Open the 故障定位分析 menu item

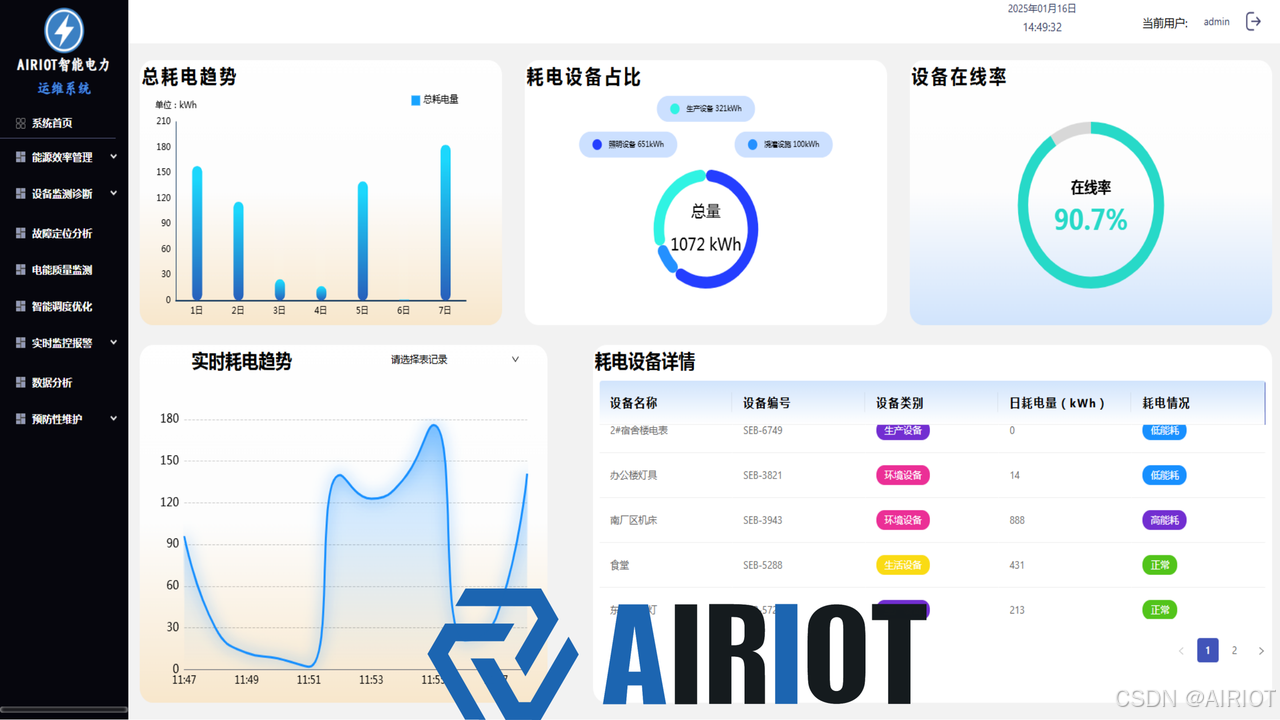pos(64,233)
